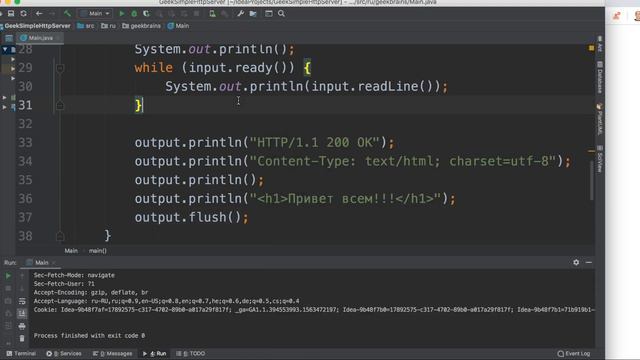
Task: Start debugging with the green bug icon
Action: point(134,13)
